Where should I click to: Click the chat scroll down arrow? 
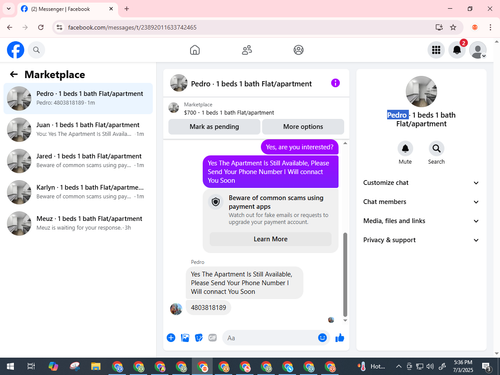point(345,320)
